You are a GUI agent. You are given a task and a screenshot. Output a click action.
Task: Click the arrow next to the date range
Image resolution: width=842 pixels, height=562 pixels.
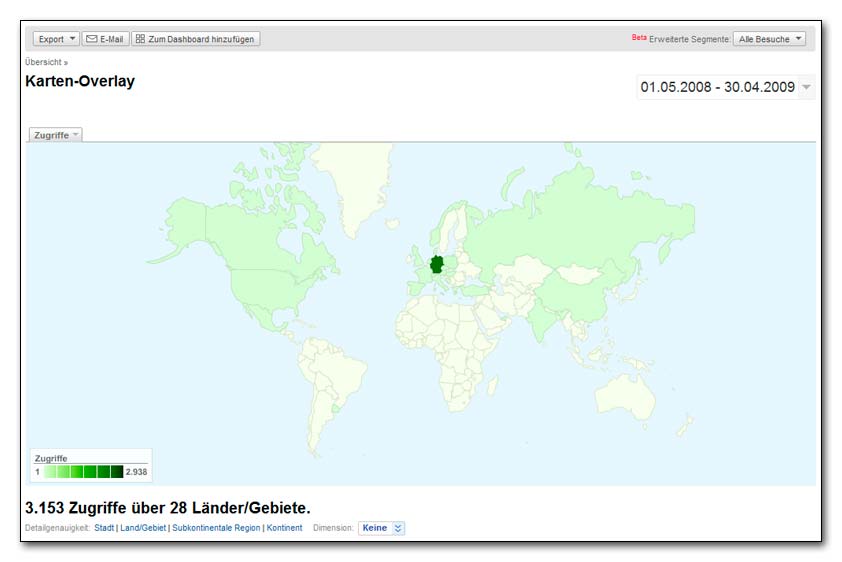point(806,88)
